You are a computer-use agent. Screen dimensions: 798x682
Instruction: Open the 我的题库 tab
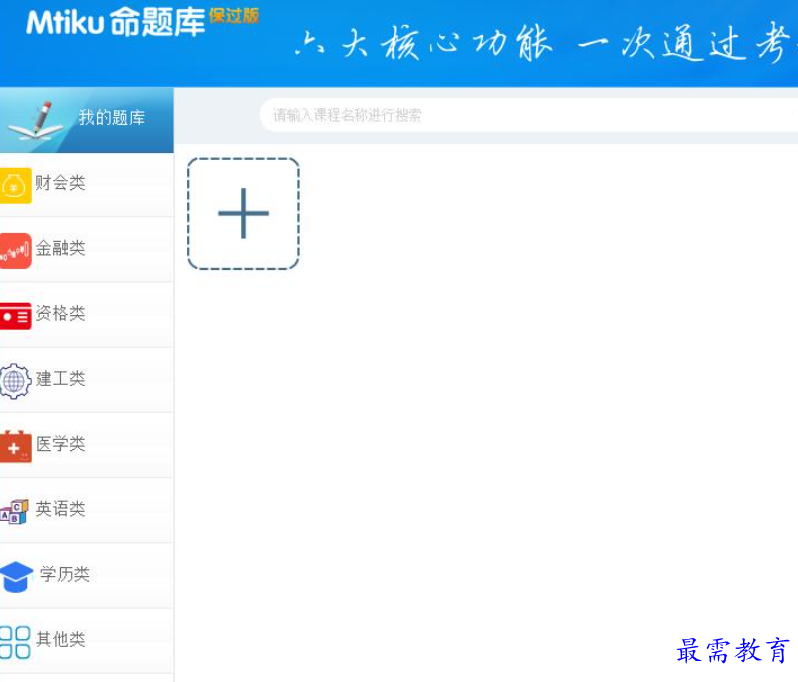(87, 120)
